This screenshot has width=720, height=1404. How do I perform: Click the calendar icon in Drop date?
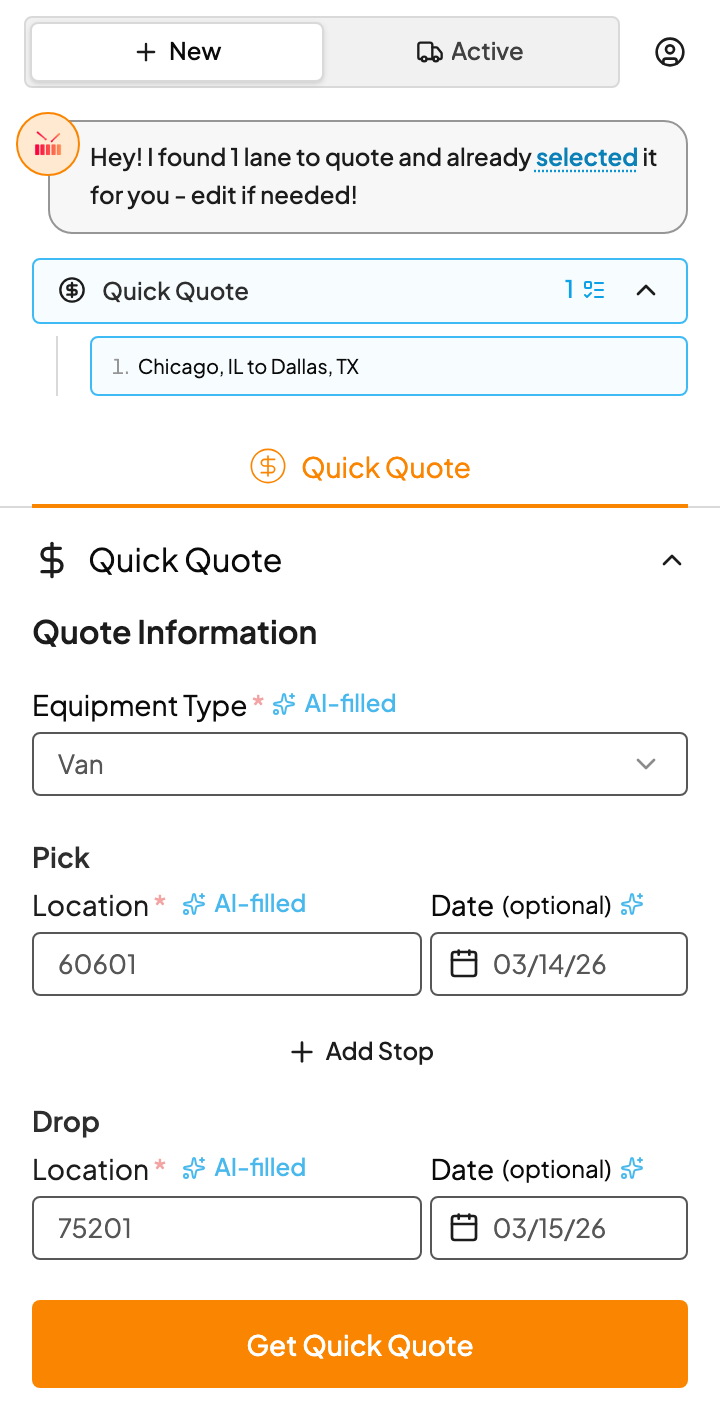point(464,1228)
